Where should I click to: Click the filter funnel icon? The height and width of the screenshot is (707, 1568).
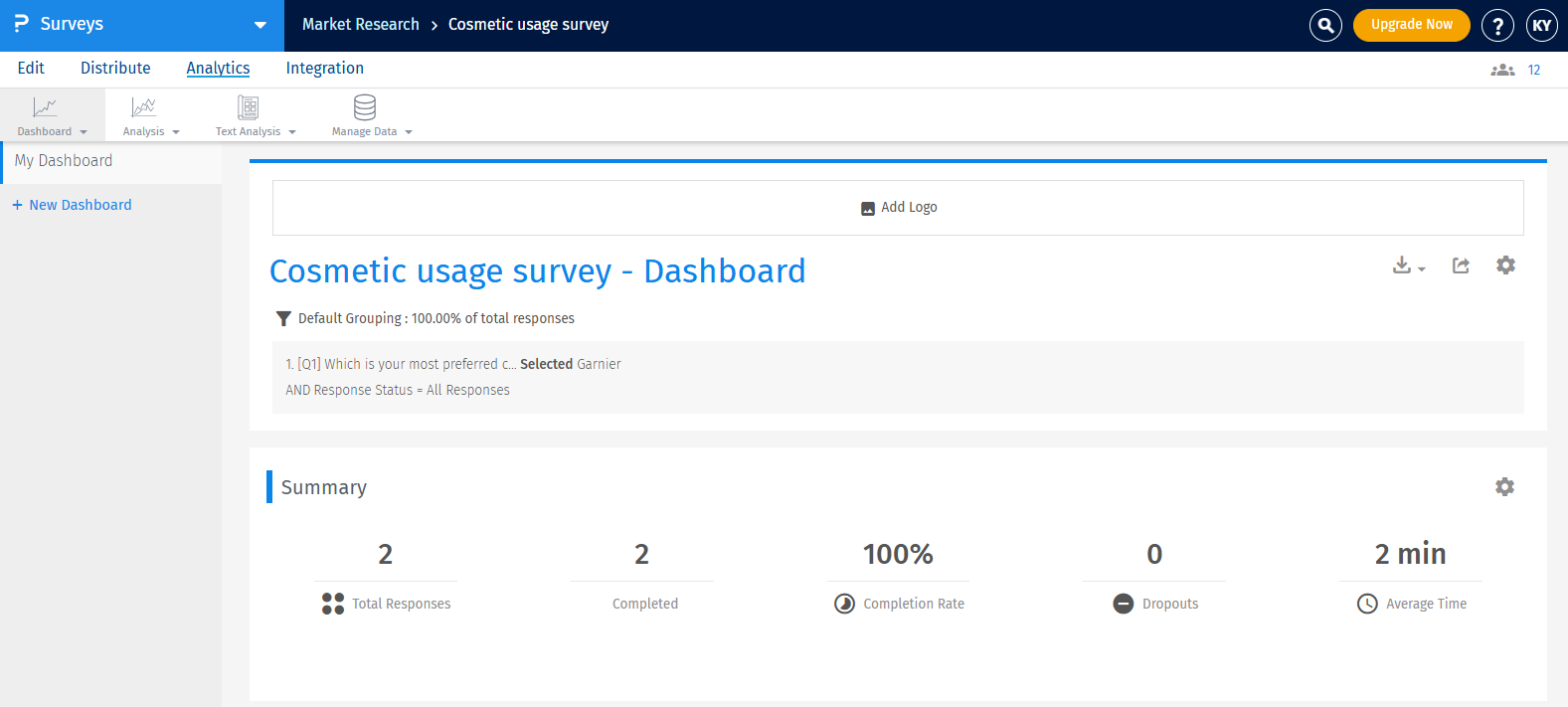(283, 319)
